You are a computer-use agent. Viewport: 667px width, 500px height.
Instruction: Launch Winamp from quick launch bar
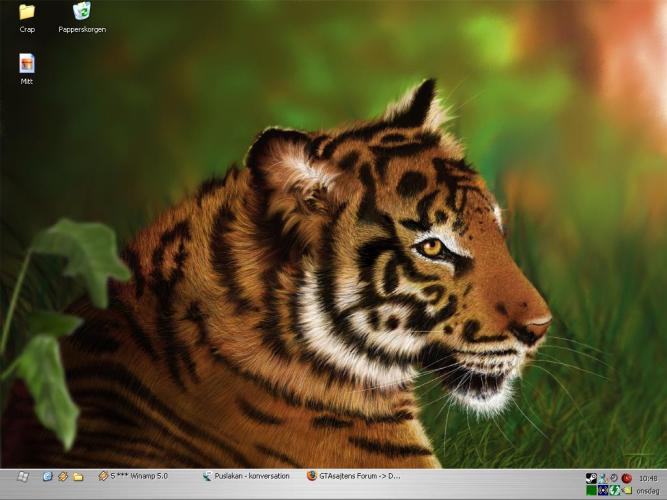(x=62, y=476)
